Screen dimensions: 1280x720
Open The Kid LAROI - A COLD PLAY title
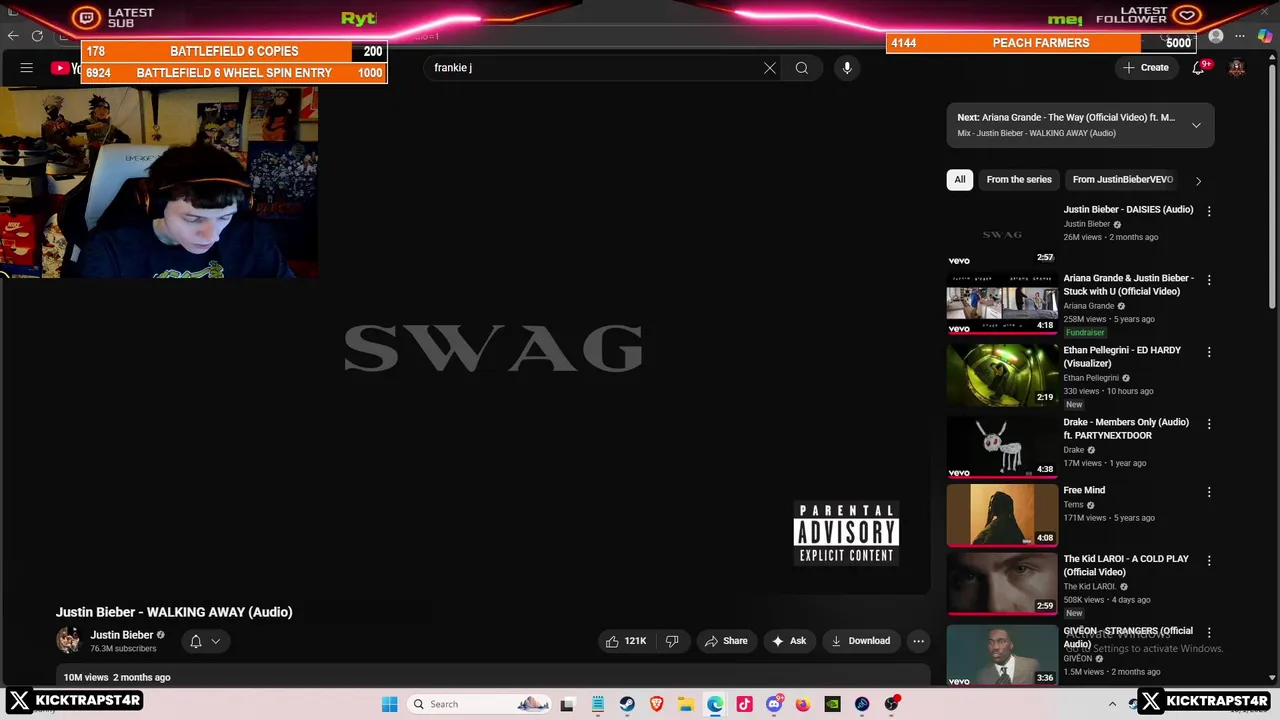1126,565
